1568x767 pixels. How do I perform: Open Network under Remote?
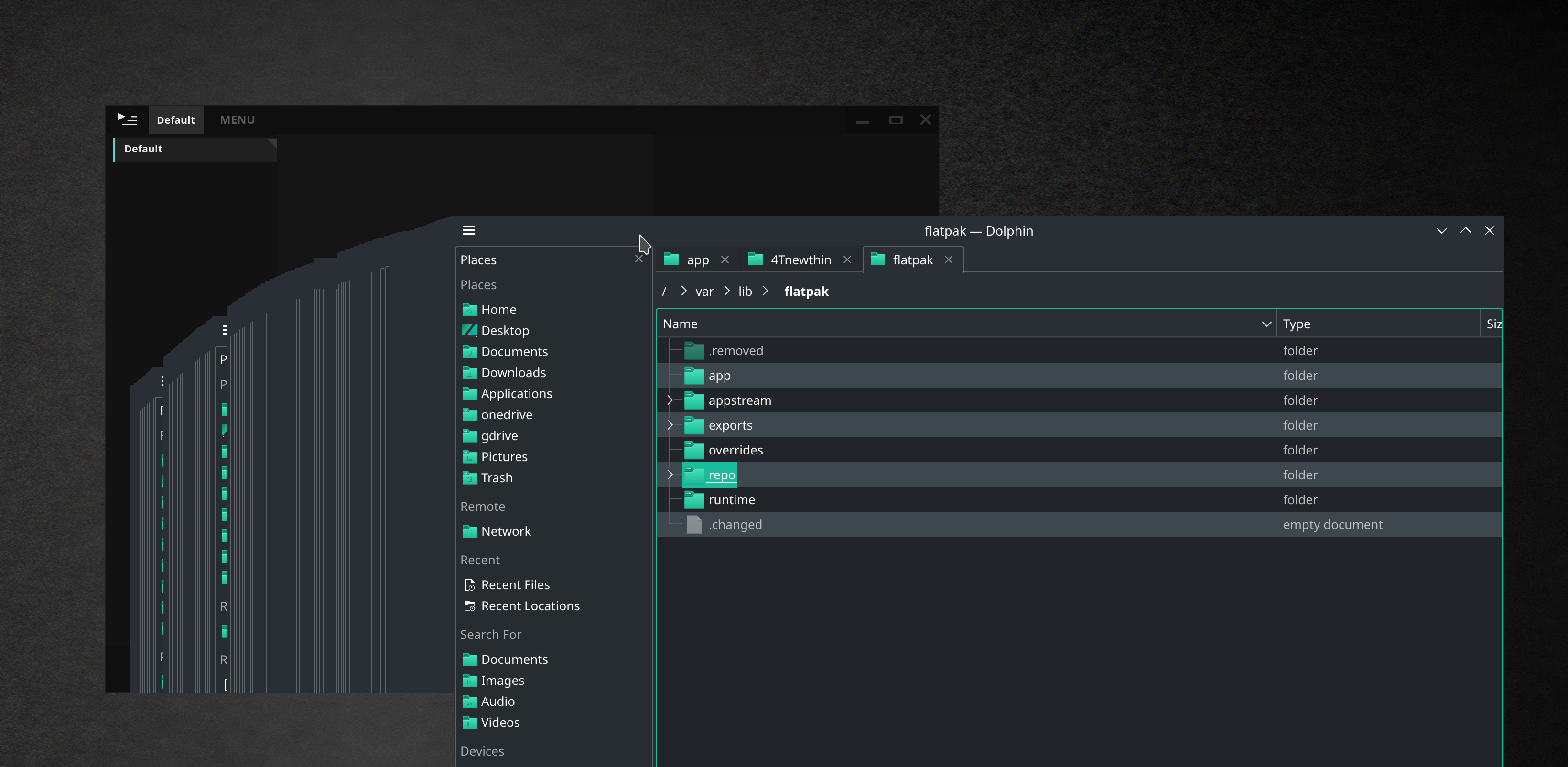click(x=506, y=531)
